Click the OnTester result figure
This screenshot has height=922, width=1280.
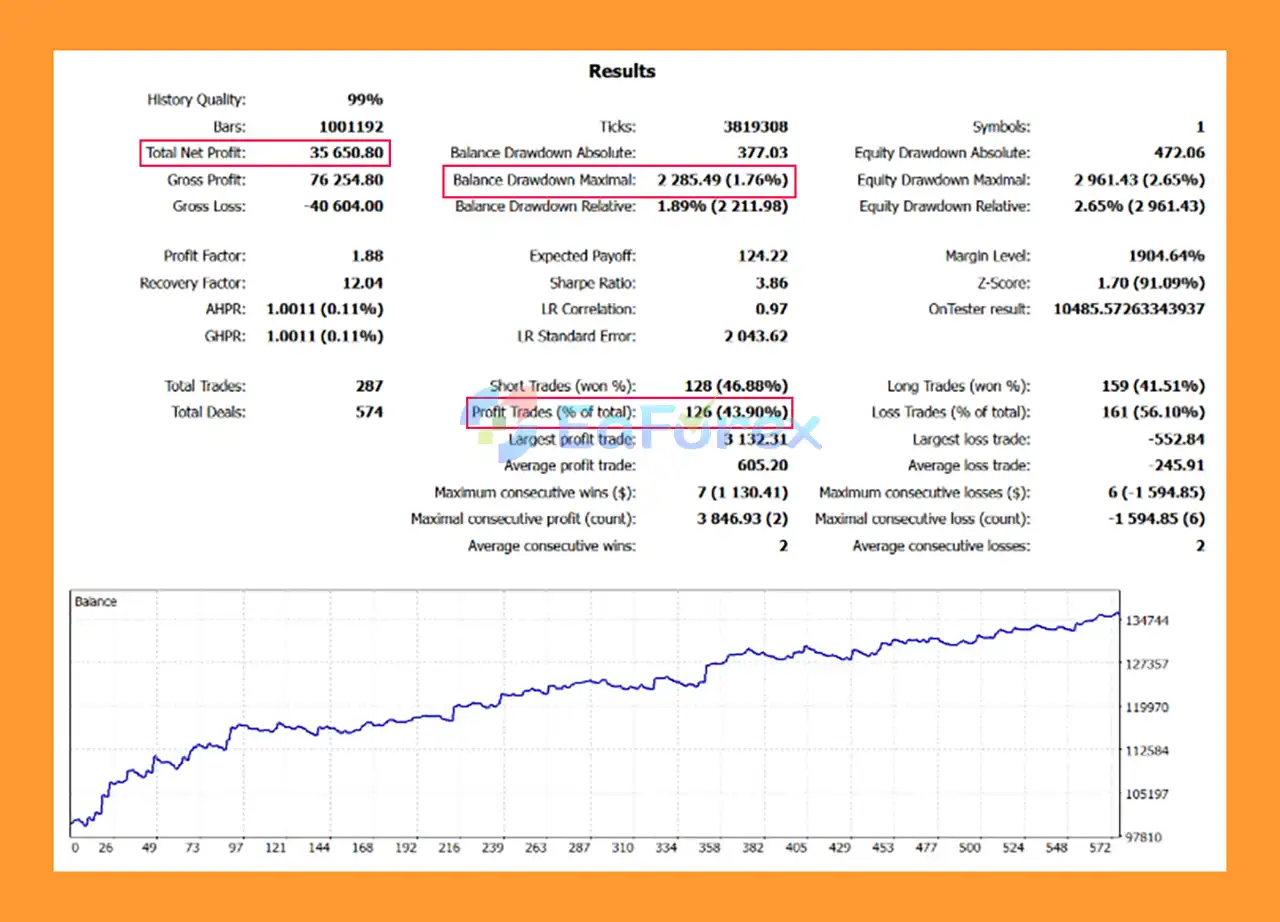click(x=1127, y=309)
